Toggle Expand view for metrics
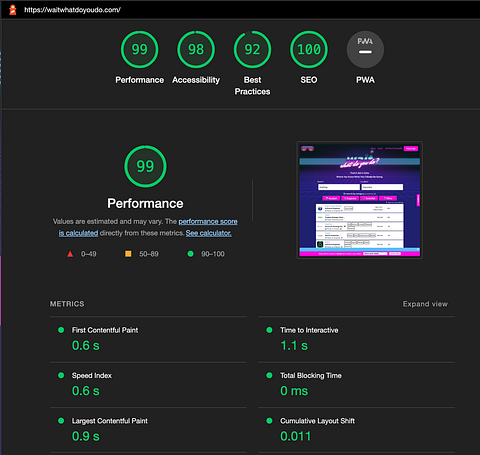The image size is (480, 455). click(x=425, y=304)
